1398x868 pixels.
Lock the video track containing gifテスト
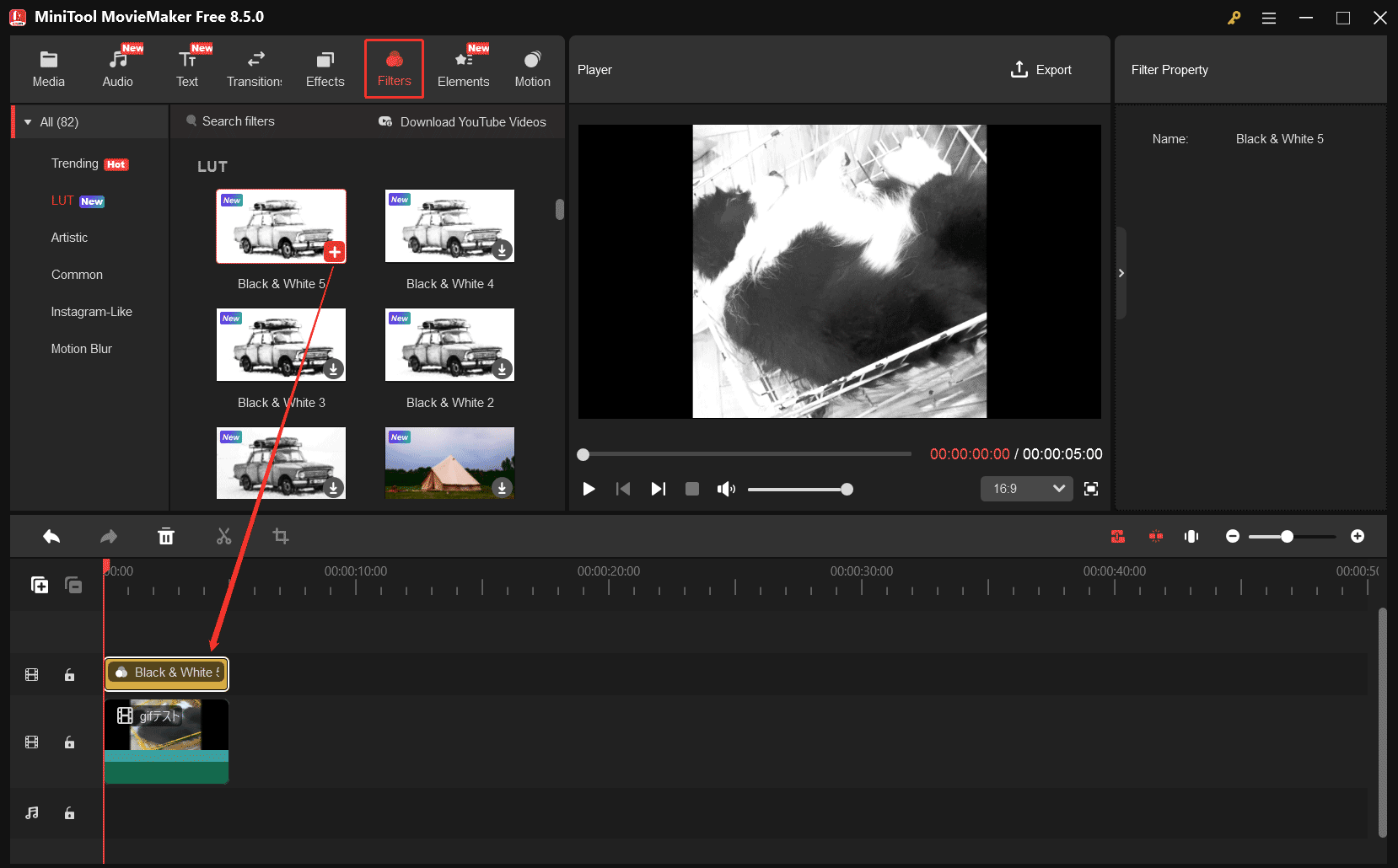(x=69, y=742)
